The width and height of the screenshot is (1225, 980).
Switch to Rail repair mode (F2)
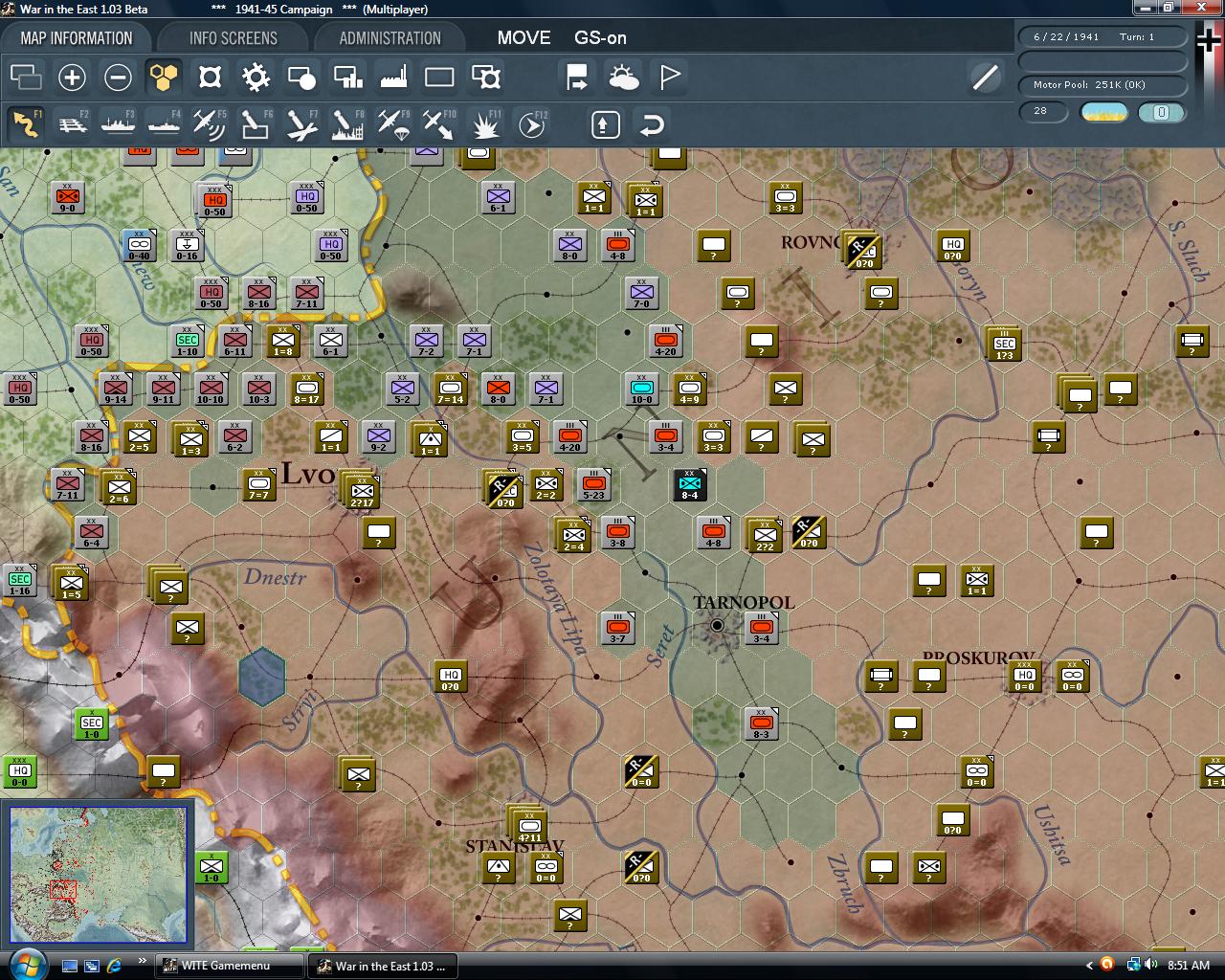point(73,123)
